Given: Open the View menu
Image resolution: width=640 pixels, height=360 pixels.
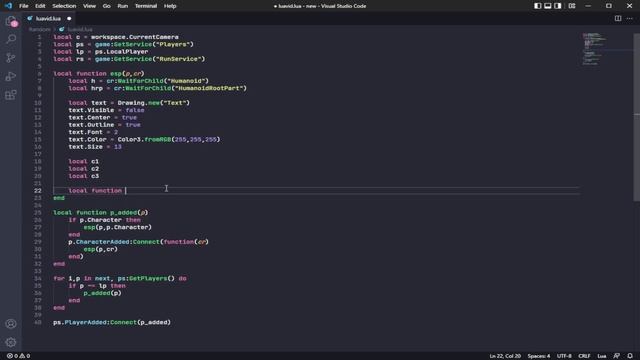Looking at the screenshot, I should click(89, 6).
